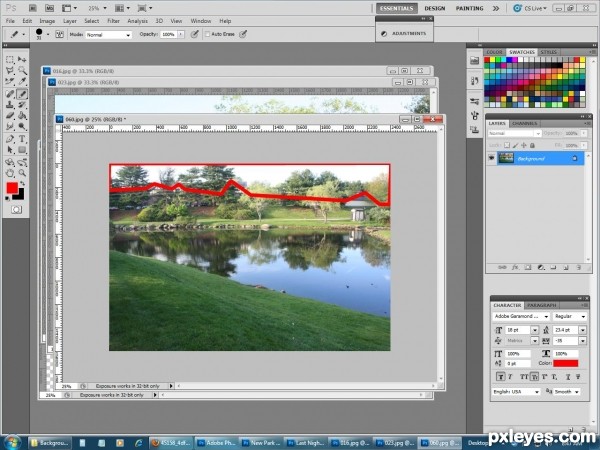Toggle tablet pressure for size

click(243, 34)
